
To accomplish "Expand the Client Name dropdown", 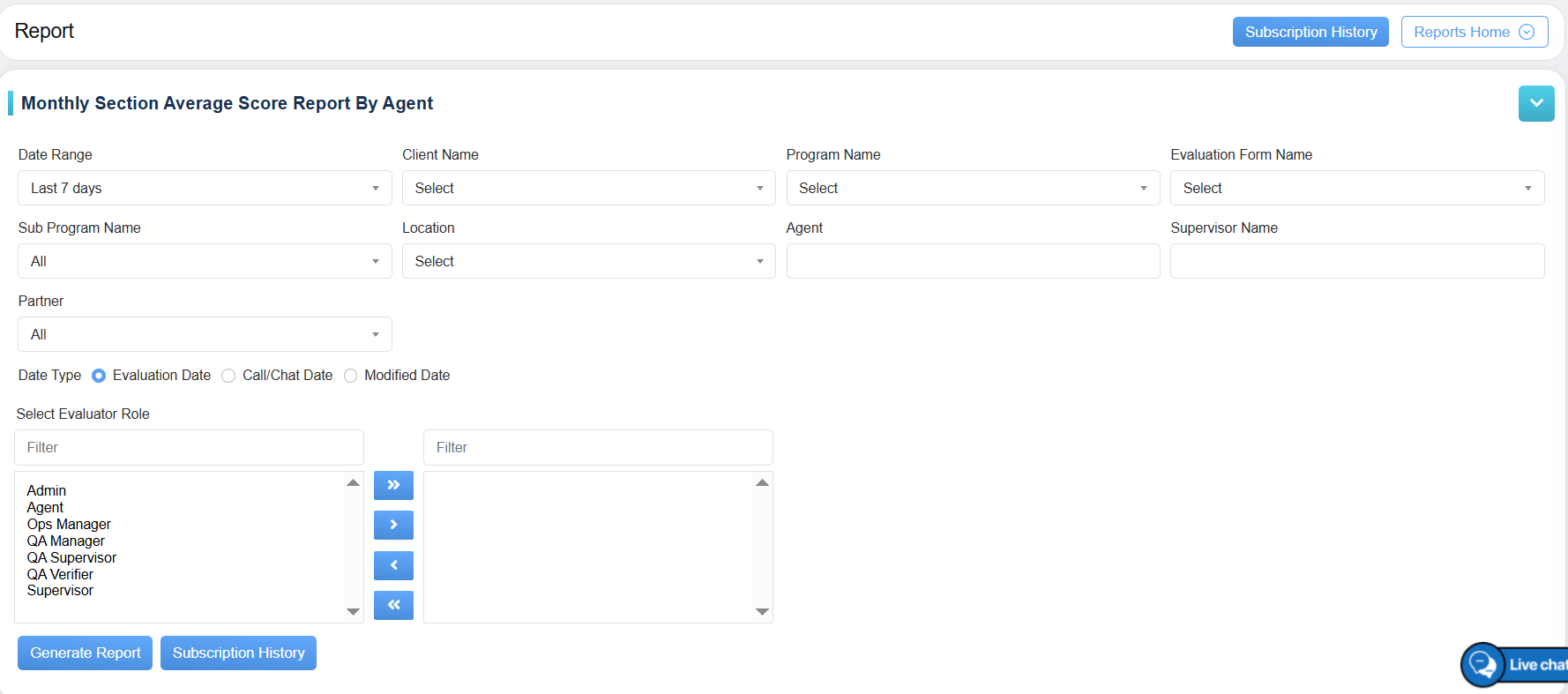I will click(588, 188).
